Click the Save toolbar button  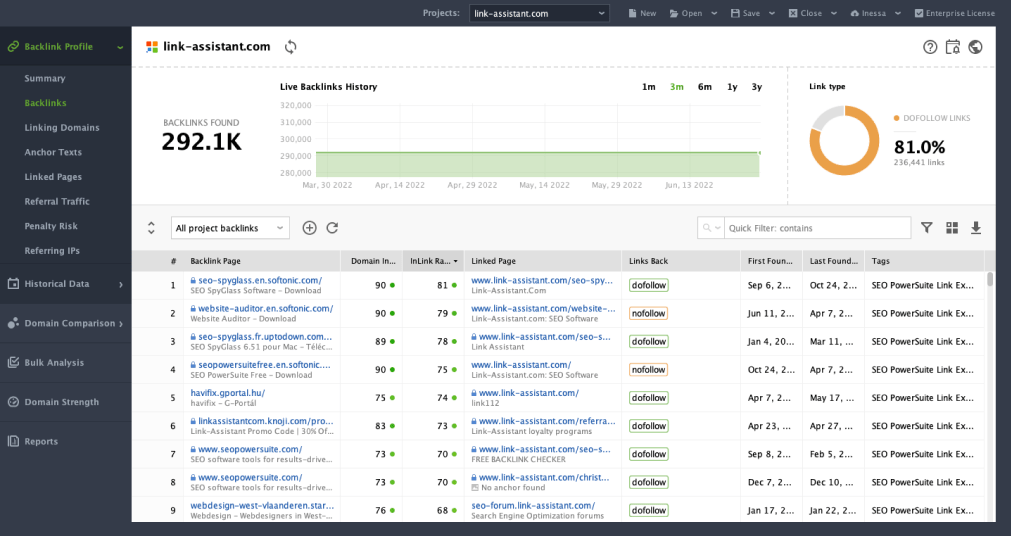(745, 13)
